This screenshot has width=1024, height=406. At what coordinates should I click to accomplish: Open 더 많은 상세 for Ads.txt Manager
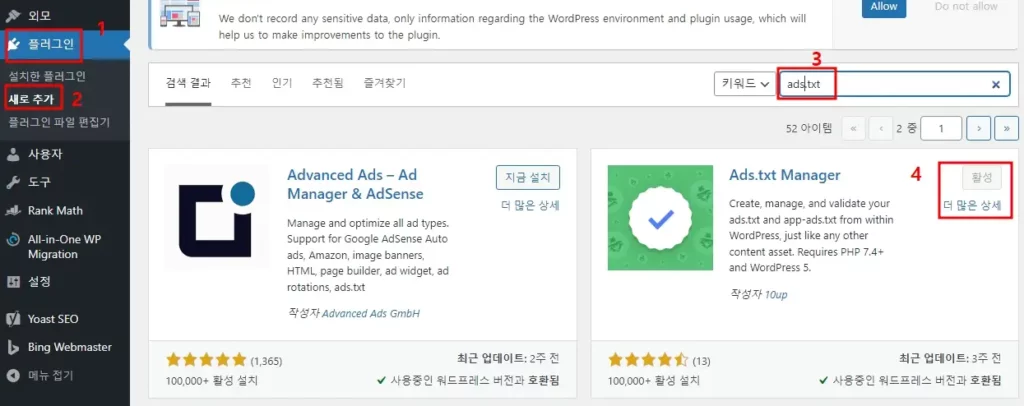tap(972, 206)
